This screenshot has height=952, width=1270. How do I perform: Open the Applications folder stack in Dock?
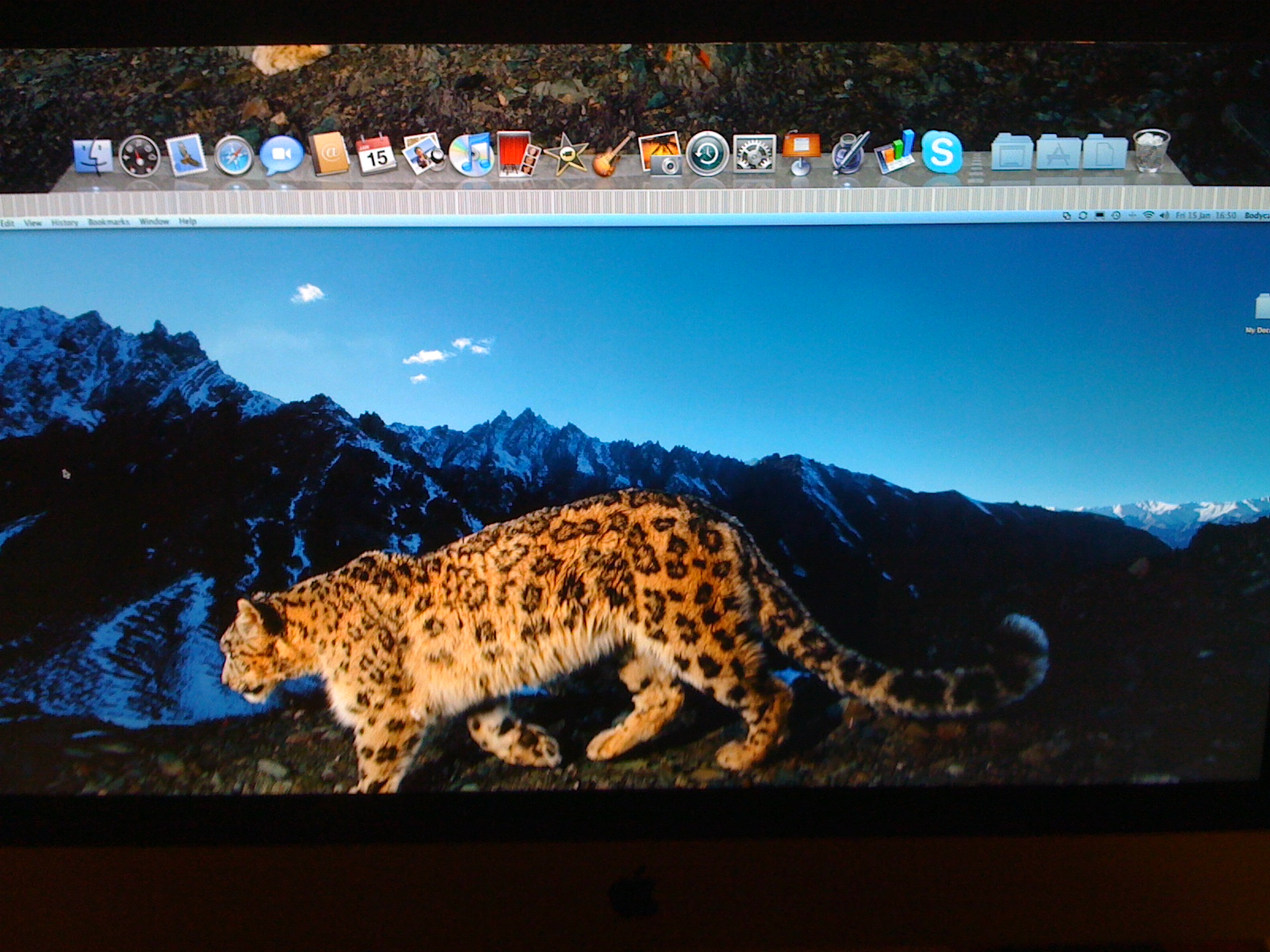pyautogui.click(x=1059, y=152)
